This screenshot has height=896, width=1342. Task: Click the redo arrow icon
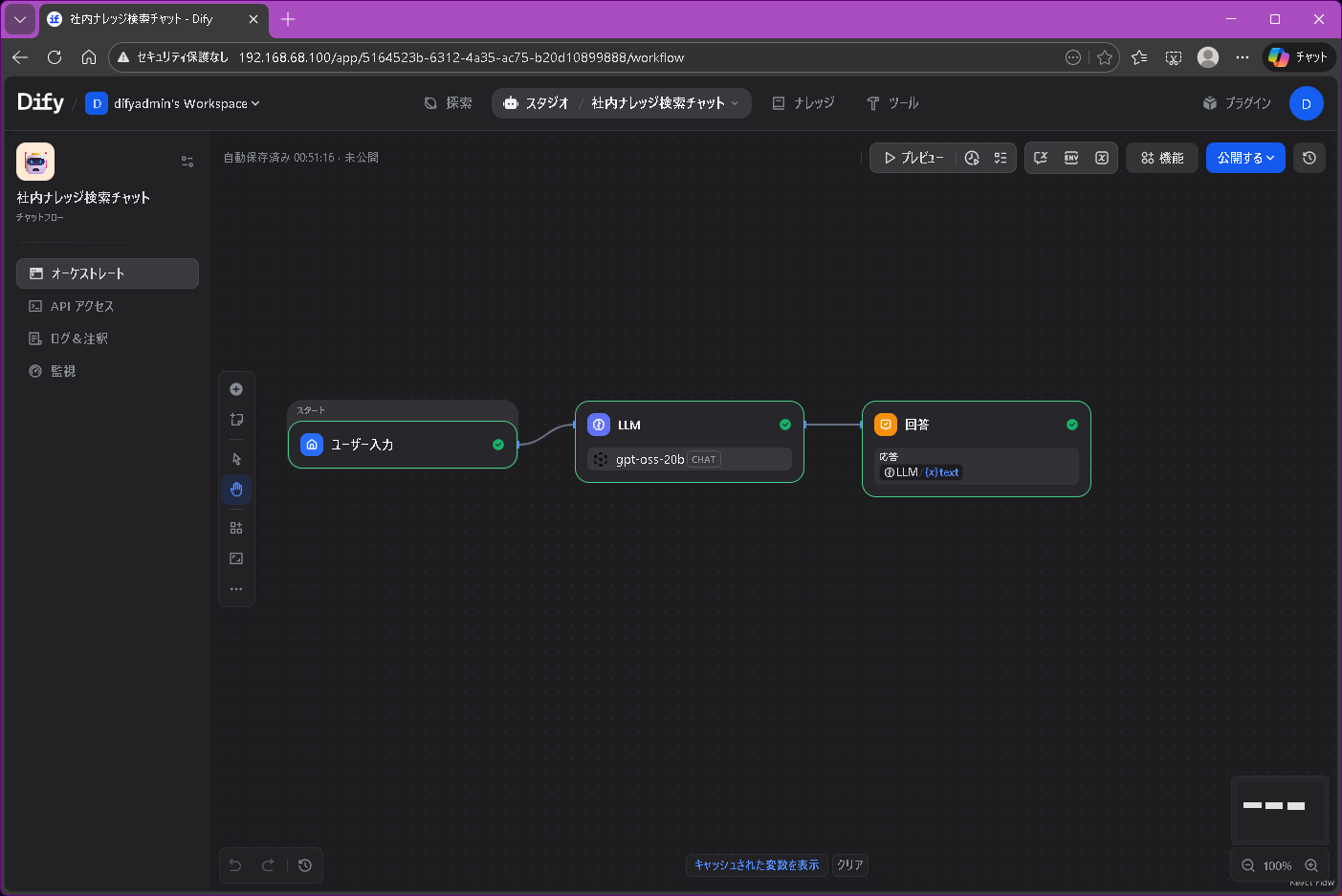[268, 865]
